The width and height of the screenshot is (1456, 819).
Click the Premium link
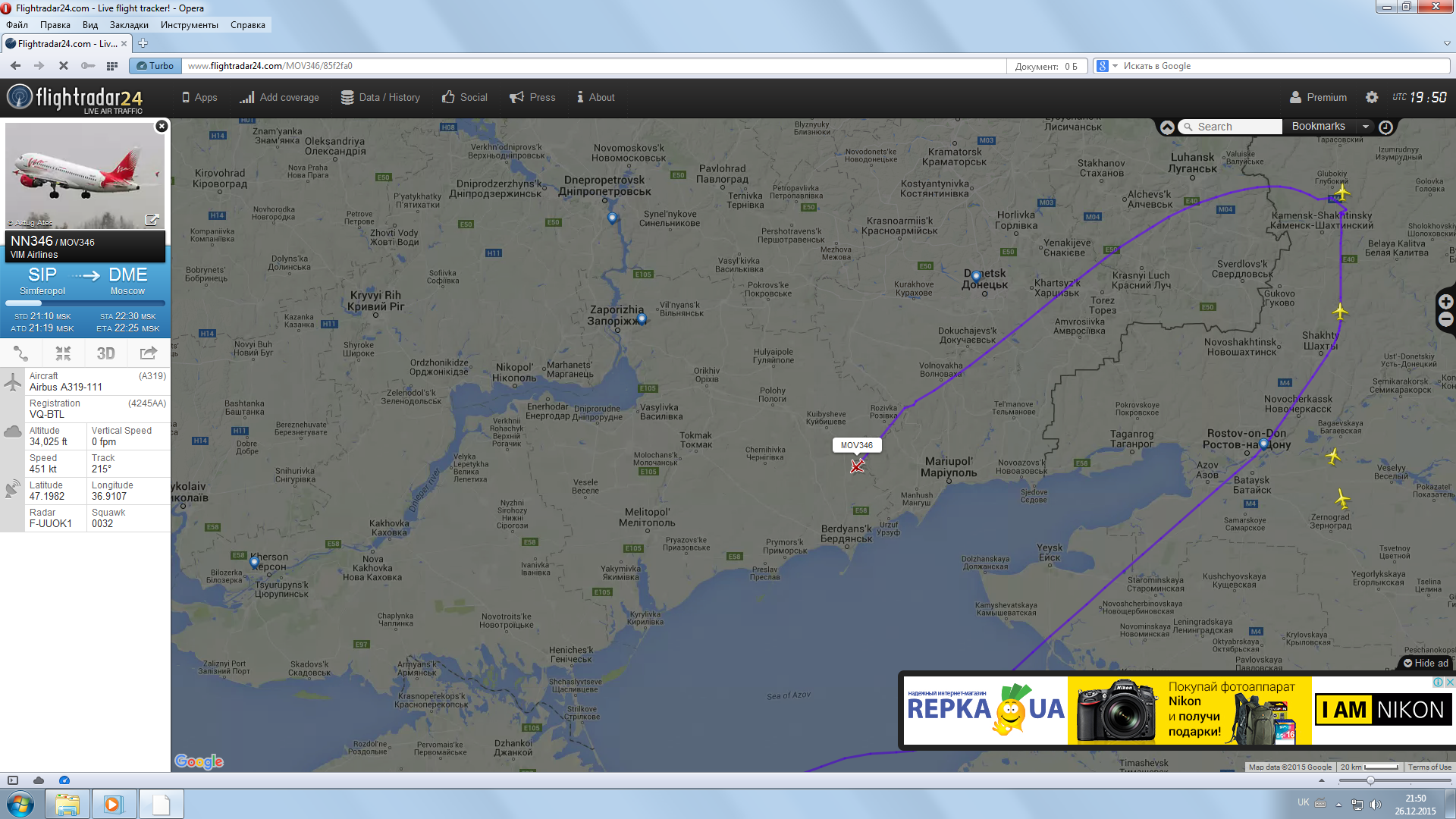click(1318, 97)
